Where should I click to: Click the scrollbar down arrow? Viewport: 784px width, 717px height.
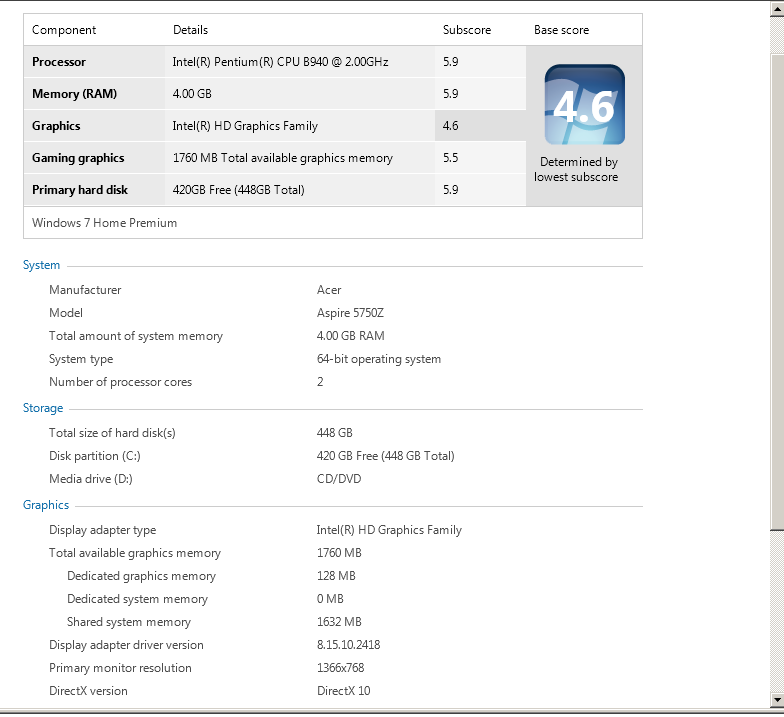pos(777,700)
